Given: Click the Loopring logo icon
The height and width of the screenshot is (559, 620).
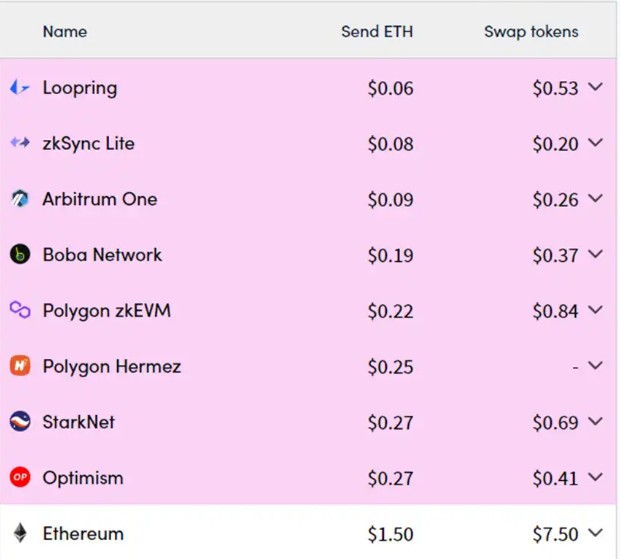Looking at the screenshot, I should (x=20, y=87).
